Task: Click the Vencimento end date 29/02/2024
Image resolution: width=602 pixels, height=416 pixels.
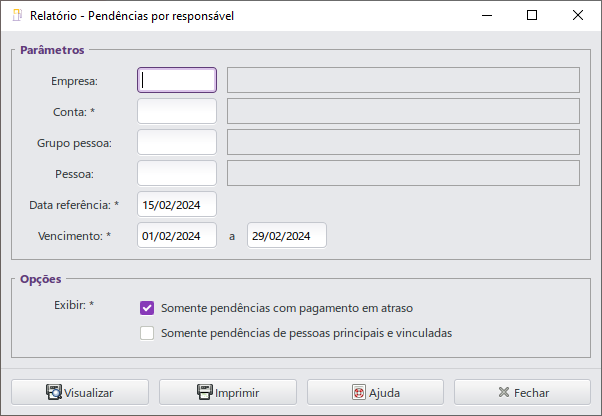Action: coord(287,236)
